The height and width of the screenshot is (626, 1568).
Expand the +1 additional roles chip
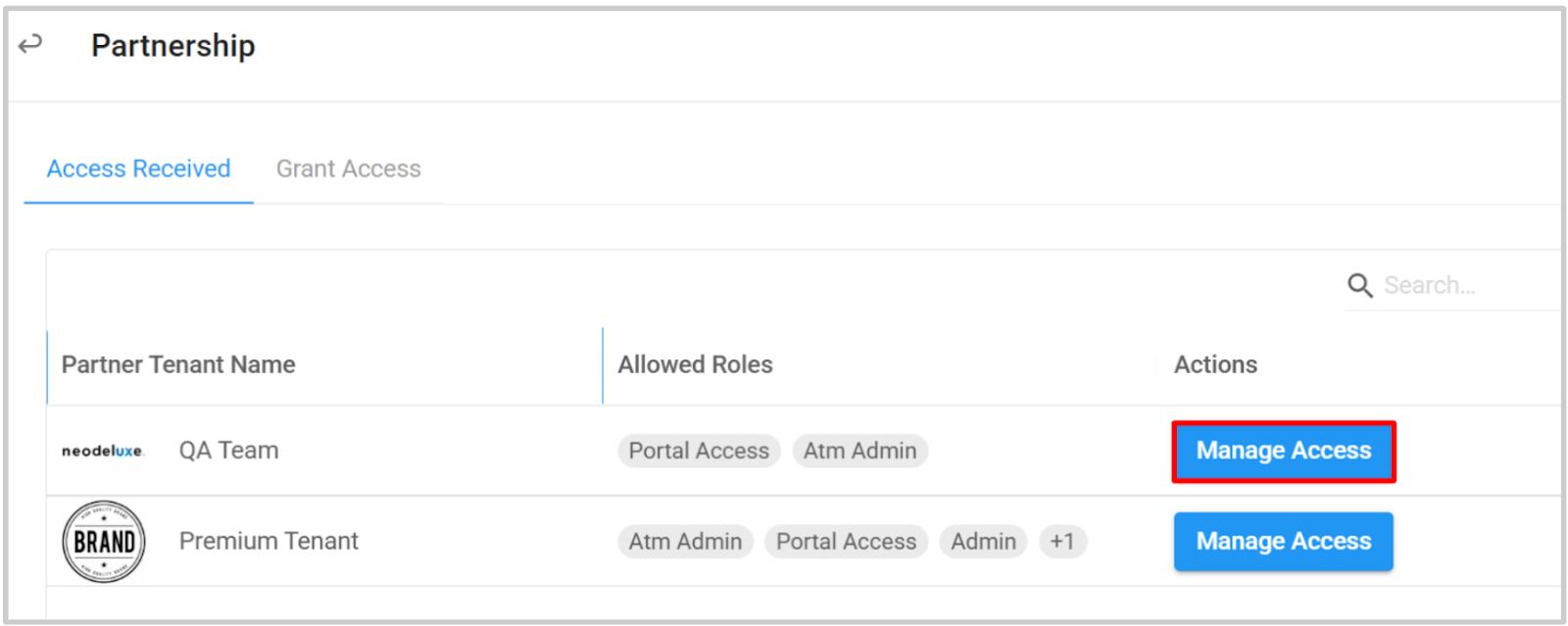click(x=1062, y=542)
